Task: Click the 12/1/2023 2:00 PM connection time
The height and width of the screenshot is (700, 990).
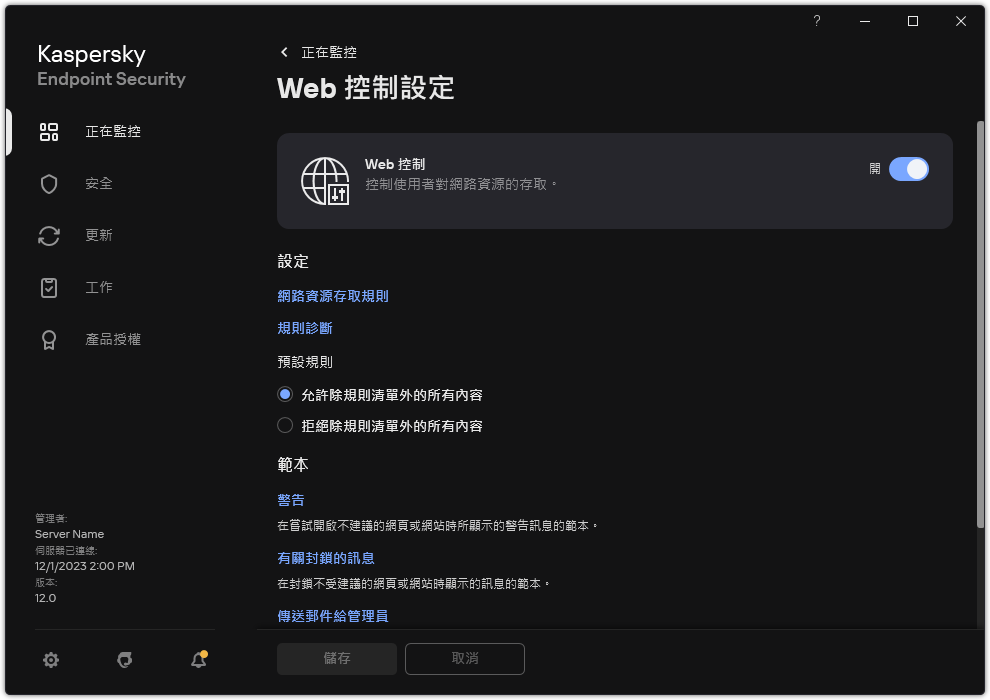Action: coord(85,566)
